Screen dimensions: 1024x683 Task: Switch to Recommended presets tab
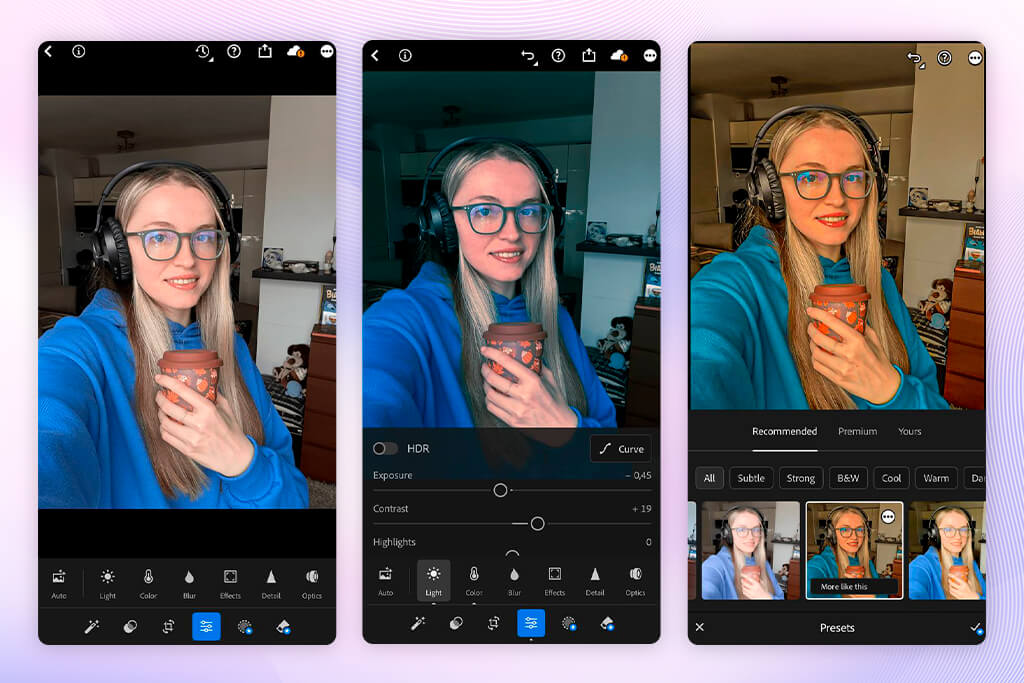click(x=784, y=432)
